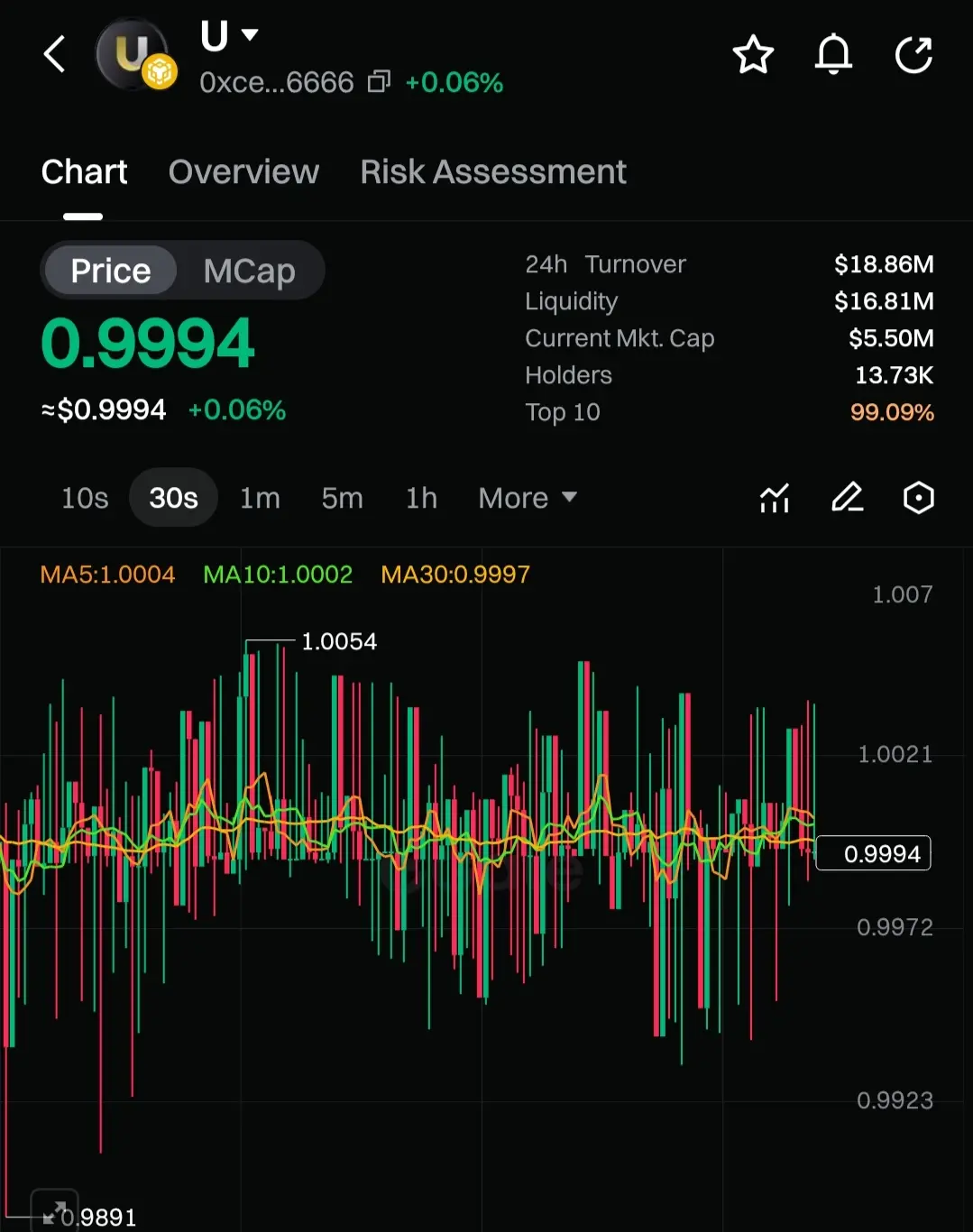Tap the +0.06% change beside address
The height and width of the screenshot is (1232, 973).
[454, 82]
